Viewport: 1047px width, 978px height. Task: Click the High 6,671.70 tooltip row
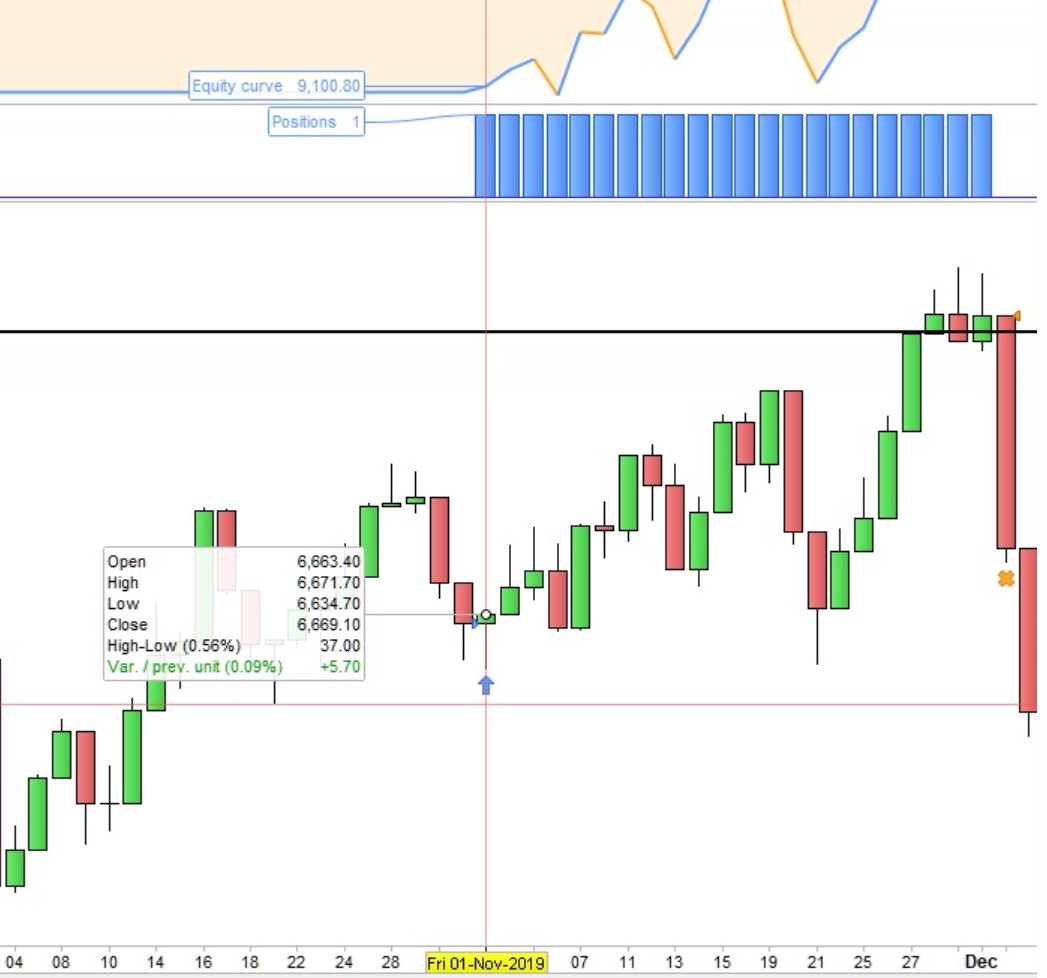click(234, 583)
